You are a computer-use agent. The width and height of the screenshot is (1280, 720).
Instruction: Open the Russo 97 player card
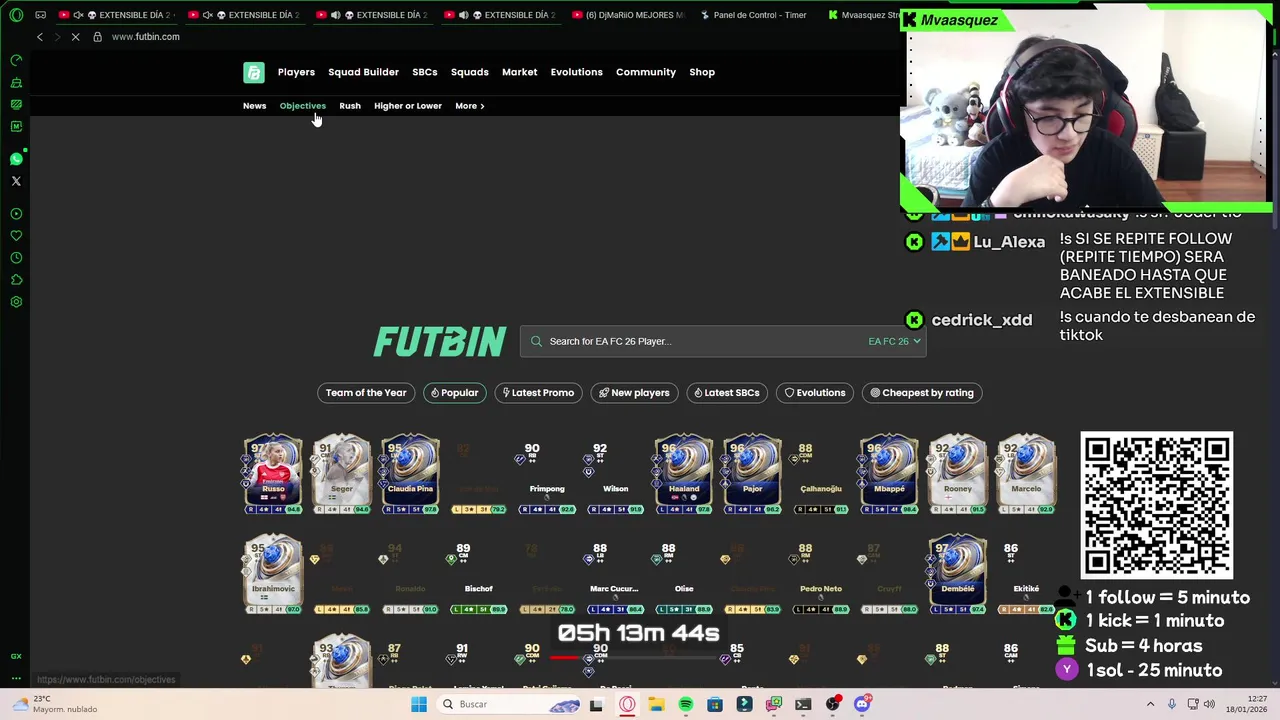[273, 474]
